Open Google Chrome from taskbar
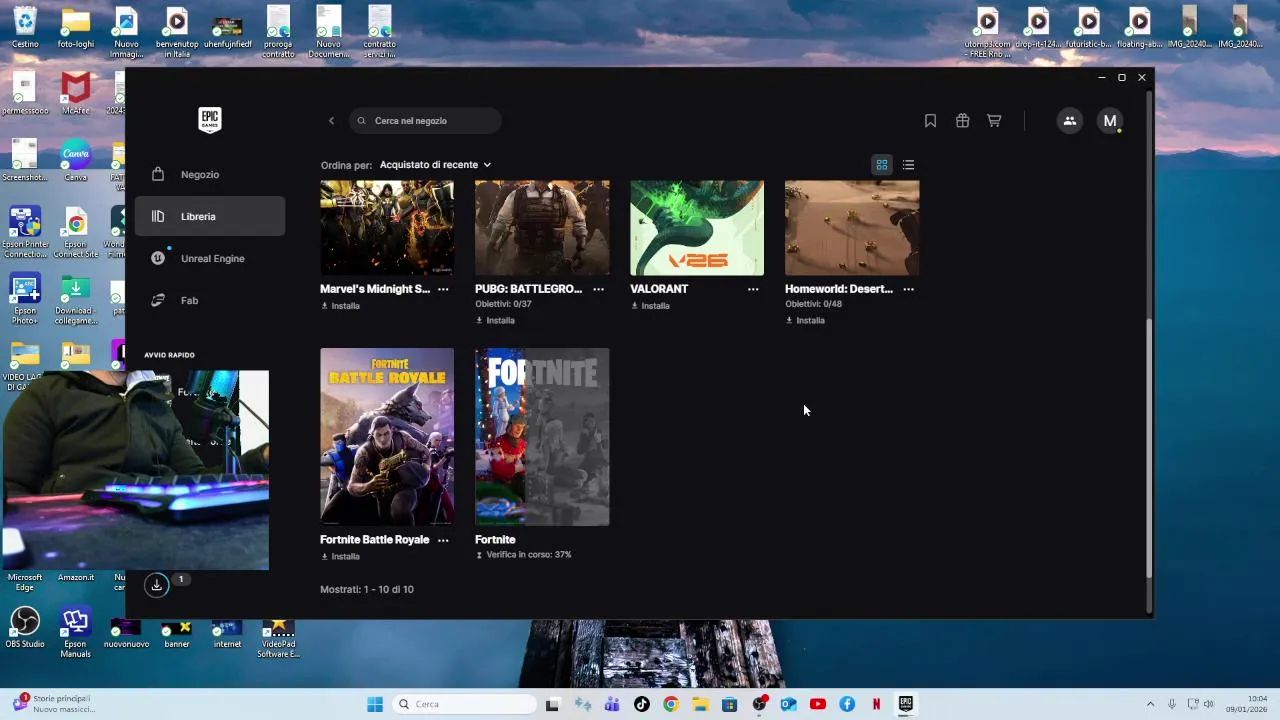The width and height of the screenshot is (1280, 720). 671,704
